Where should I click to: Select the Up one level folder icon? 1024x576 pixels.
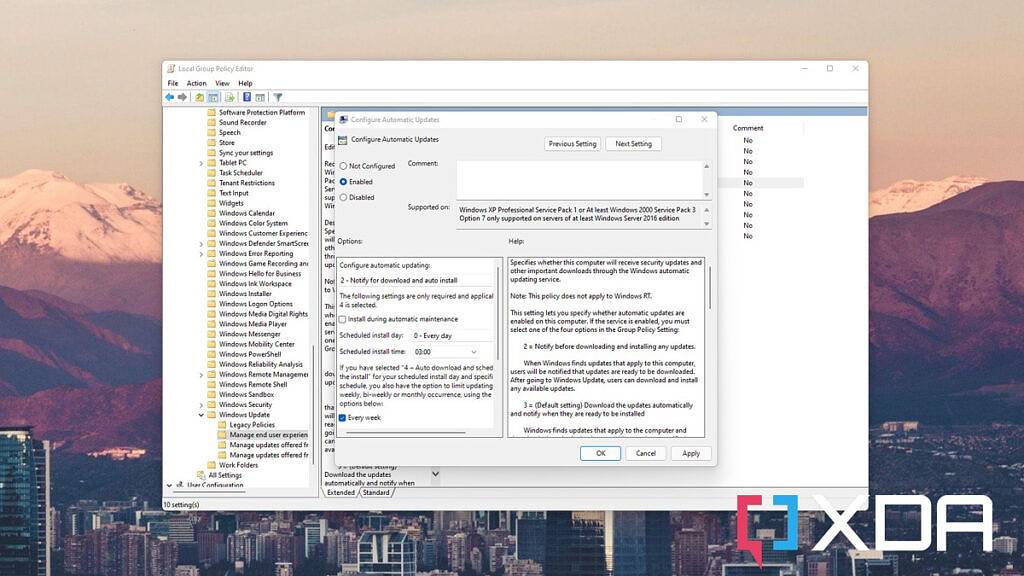[199, 97]
